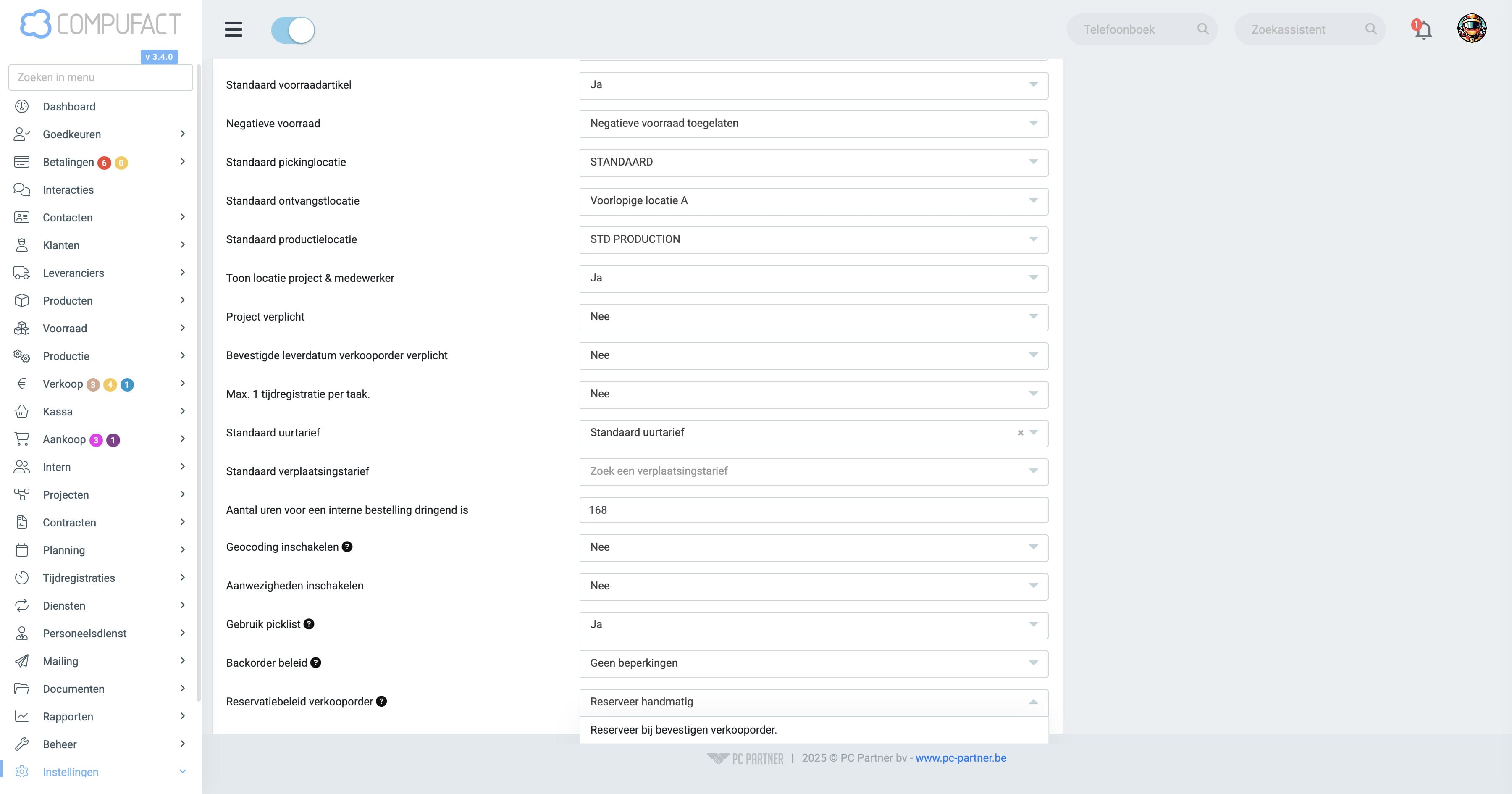Select Reserveer bij bevestigen verkooporder option
Screen dimensions: 1512x794
coord(814,730)
